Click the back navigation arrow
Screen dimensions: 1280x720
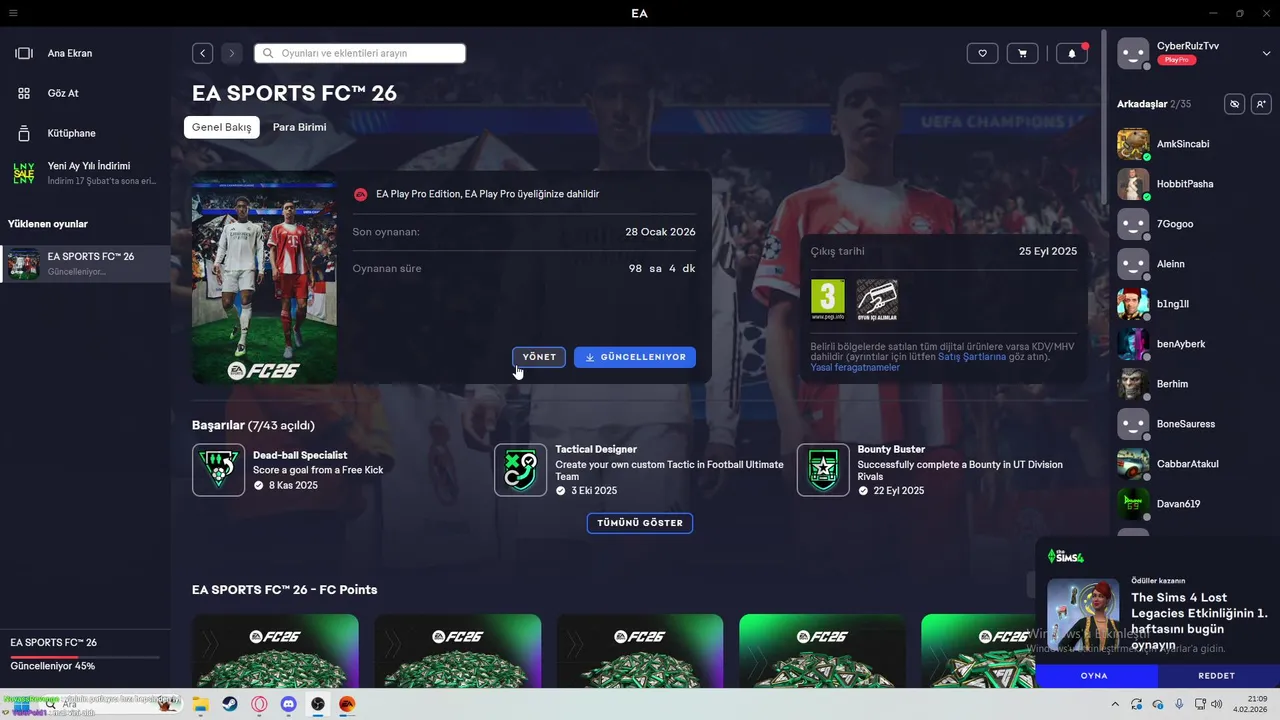(x=203, y=53)
